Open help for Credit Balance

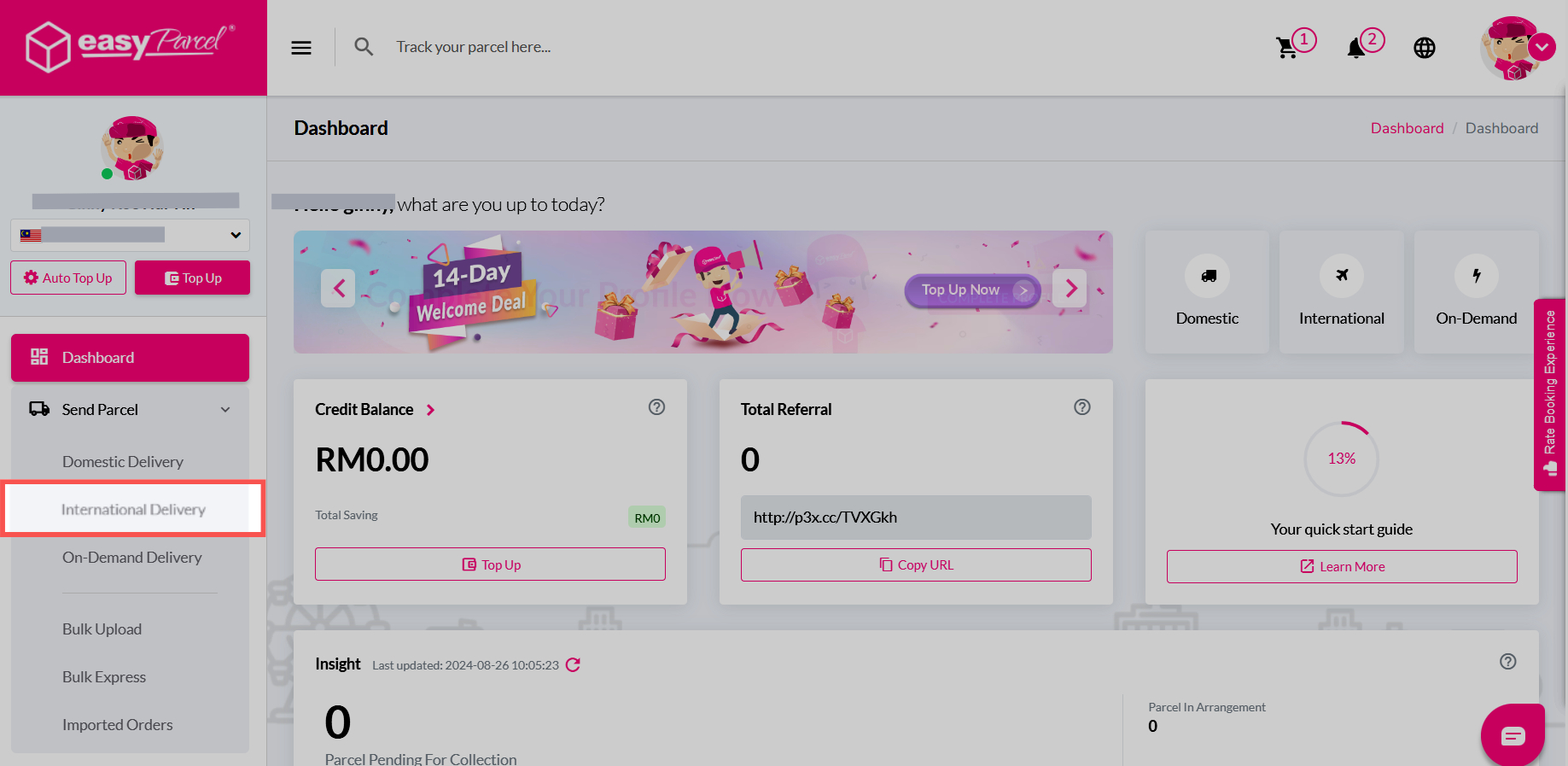click(656, 407)
